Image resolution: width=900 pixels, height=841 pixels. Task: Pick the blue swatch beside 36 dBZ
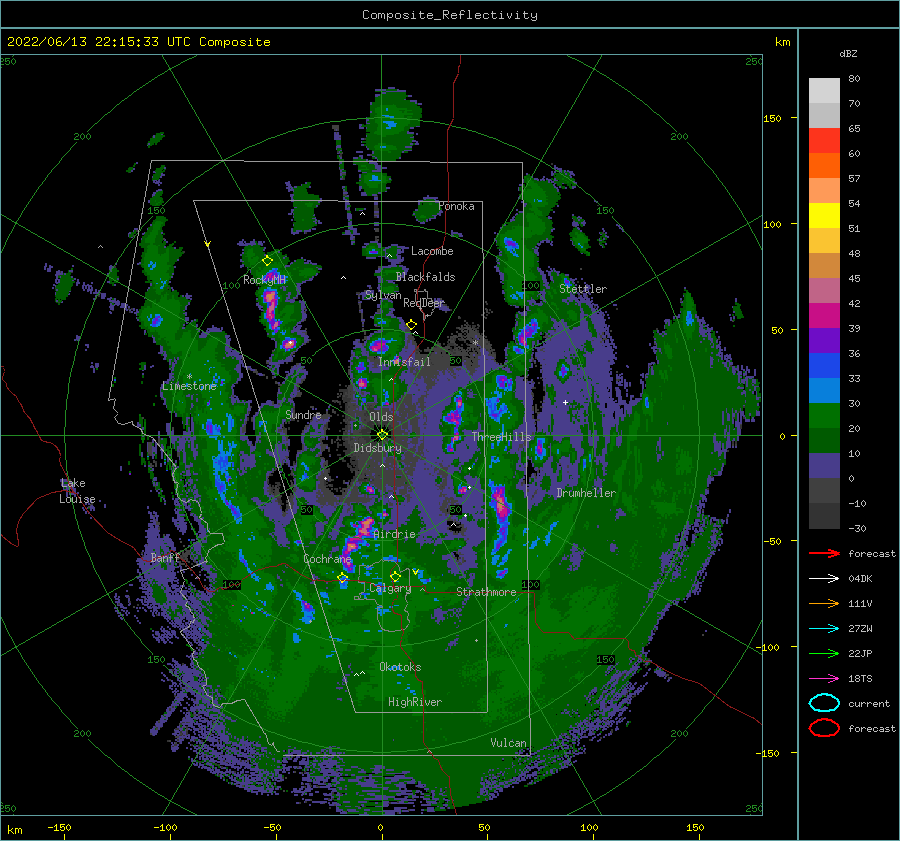(824, 365)
